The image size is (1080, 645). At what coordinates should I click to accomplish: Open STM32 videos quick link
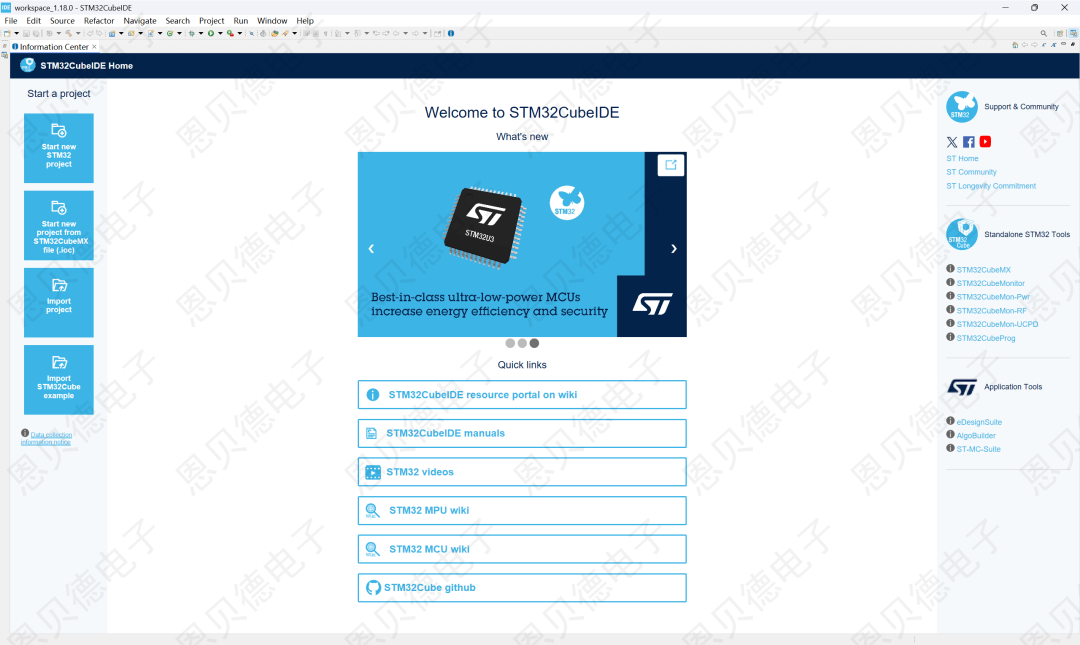click(522, 472)
